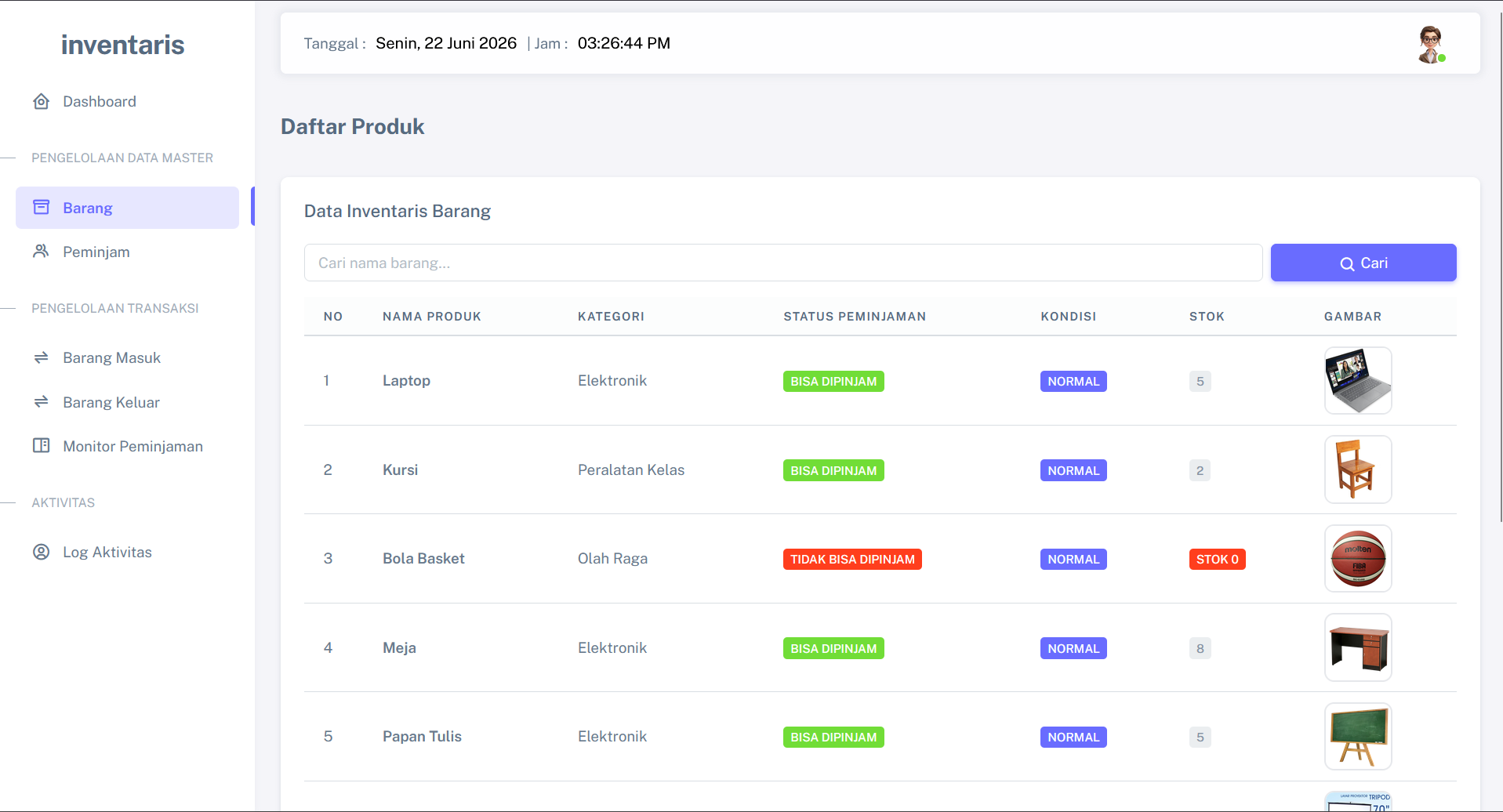The image size is (1503, 812).
Task: Click the STOK 0 badge
Action: [1217, 559]
